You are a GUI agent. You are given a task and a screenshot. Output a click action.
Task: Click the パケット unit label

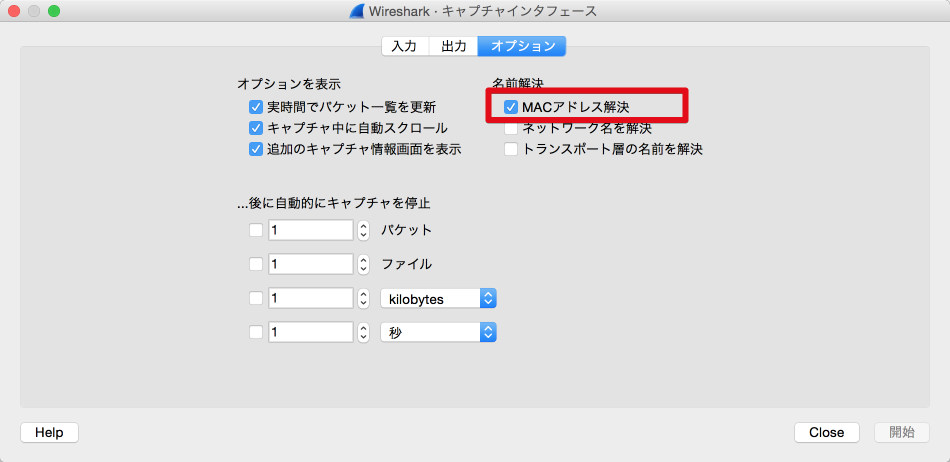(407, 230)
